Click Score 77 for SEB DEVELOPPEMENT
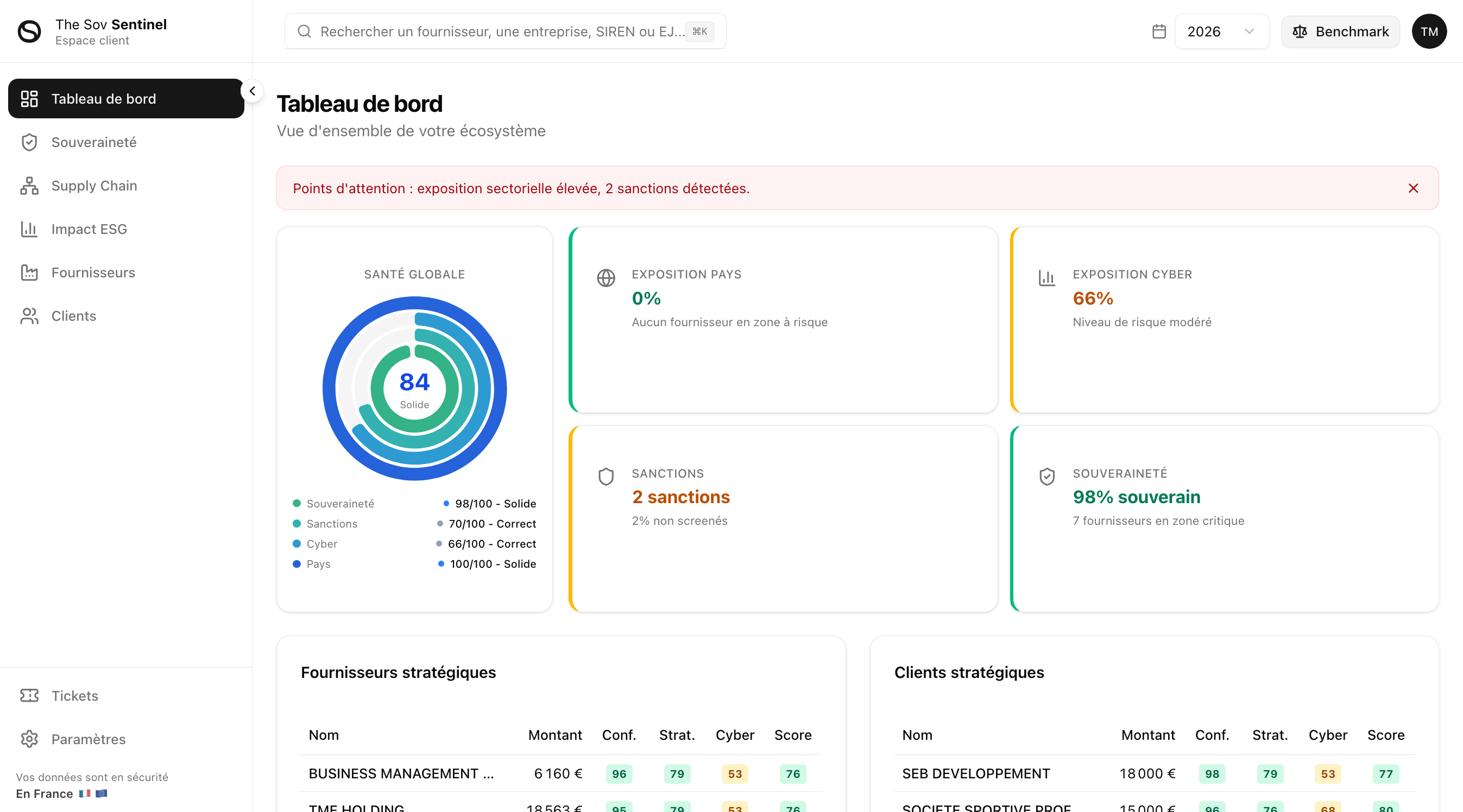This screenshot has width=1463, height=812. point(1386,774)
